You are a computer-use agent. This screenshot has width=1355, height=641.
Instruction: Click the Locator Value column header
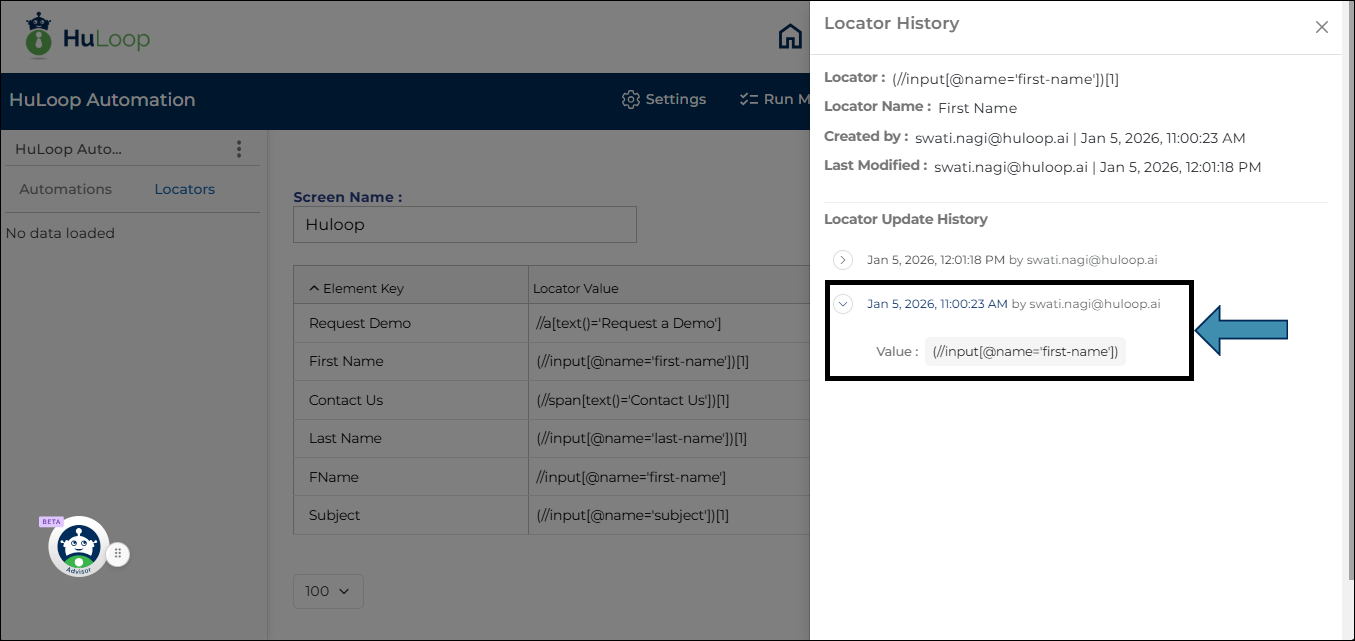tap(576, 288)
